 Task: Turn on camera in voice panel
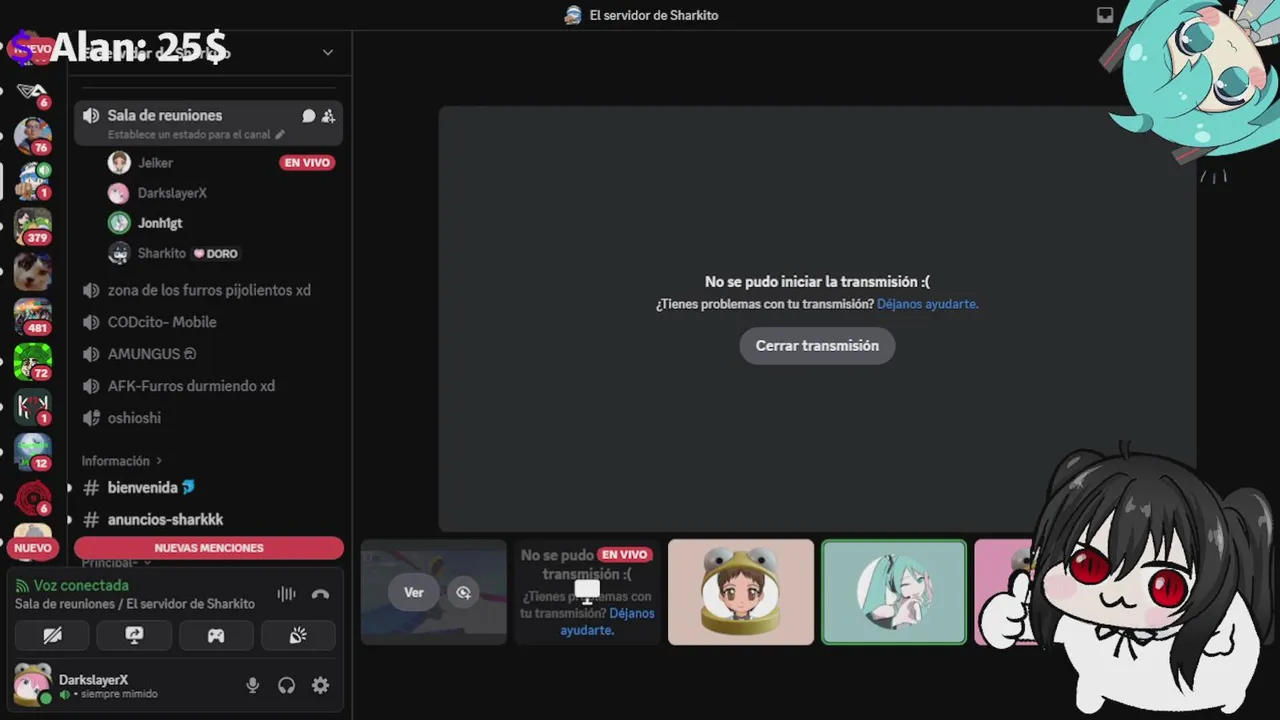52,635
